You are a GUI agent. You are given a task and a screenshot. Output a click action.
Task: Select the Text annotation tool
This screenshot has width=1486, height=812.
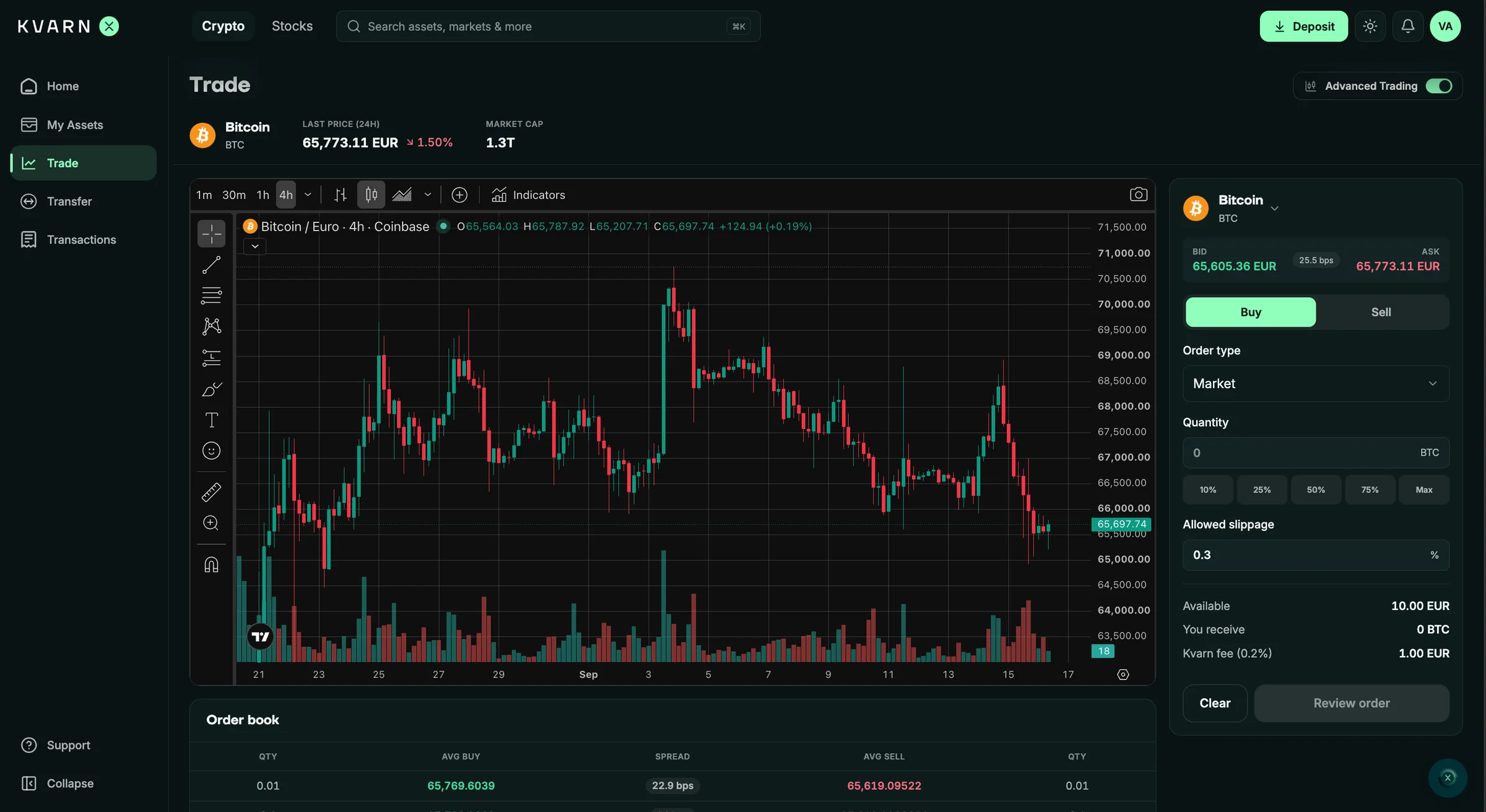coord(211,420)
